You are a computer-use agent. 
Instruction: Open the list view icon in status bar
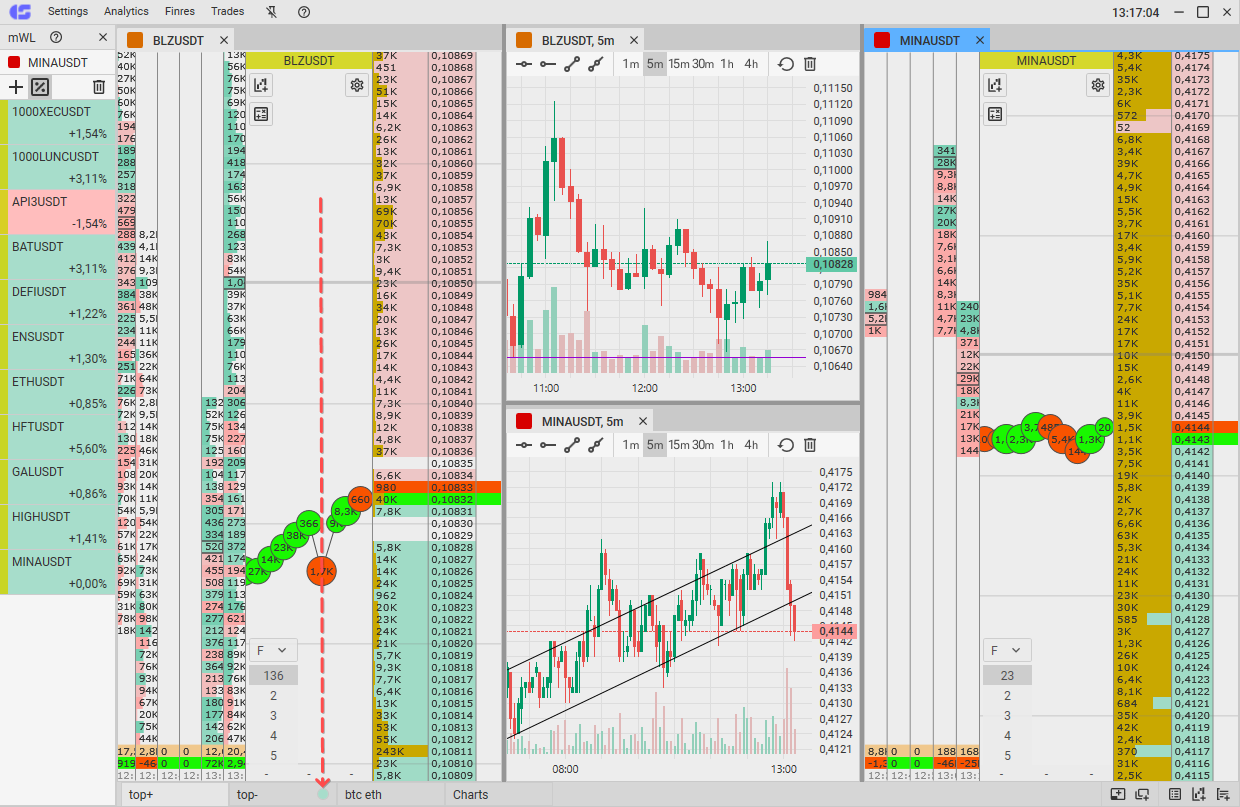pos(1175,795)
